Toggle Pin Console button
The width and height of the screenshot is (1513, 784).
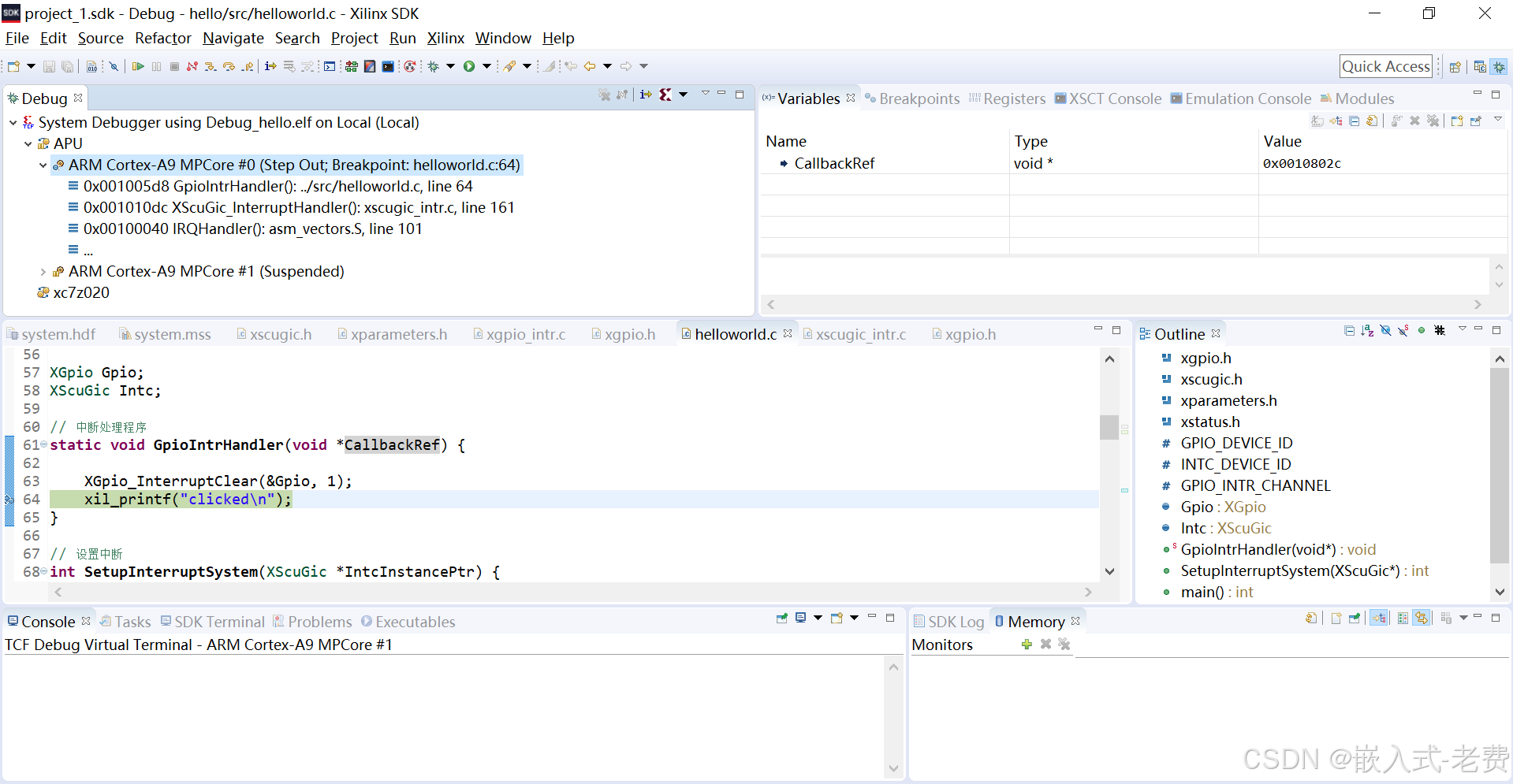click(782, 618)
